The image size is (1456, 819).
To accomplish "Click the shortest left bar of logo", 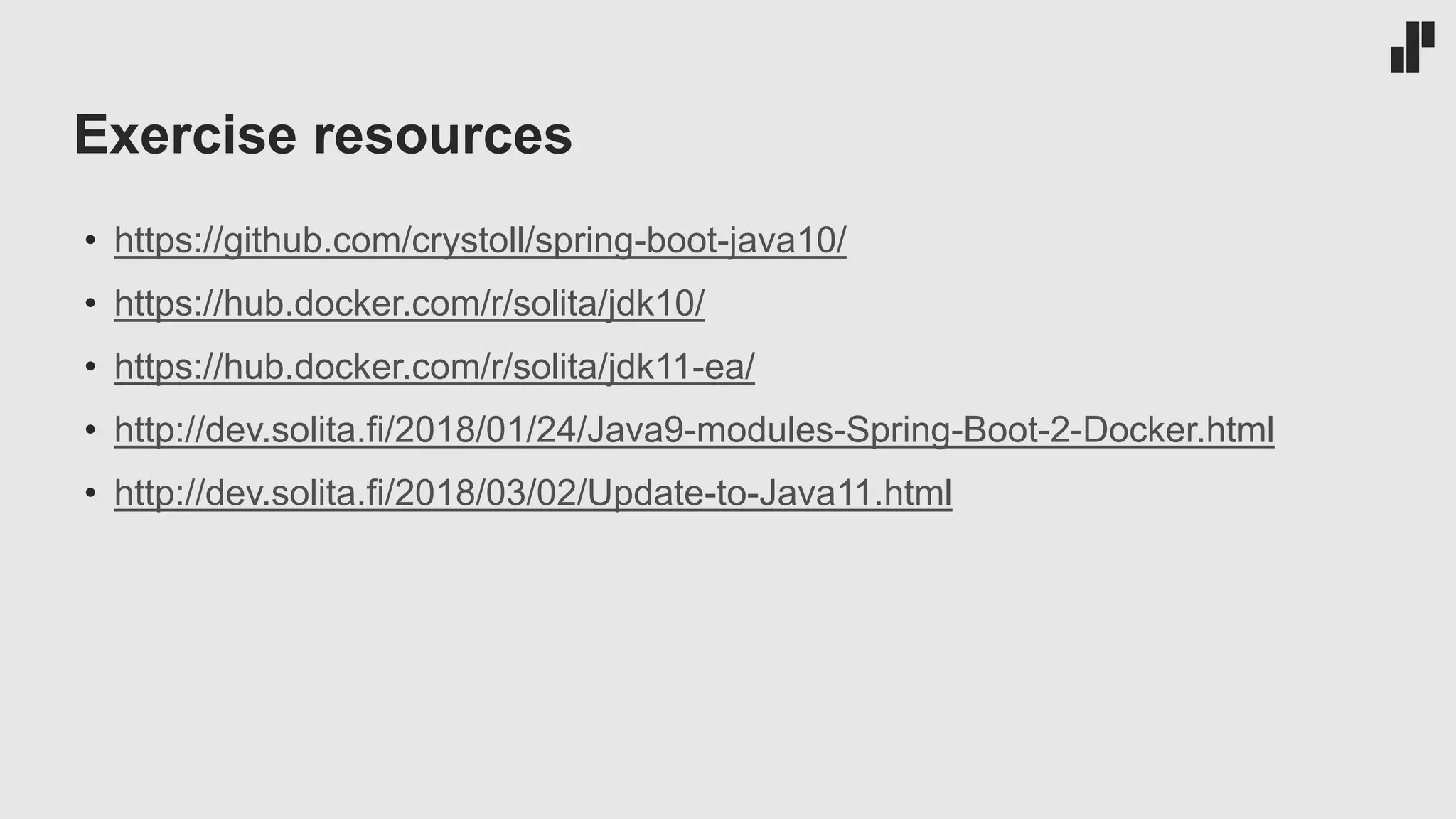I will click(1397, 59).
